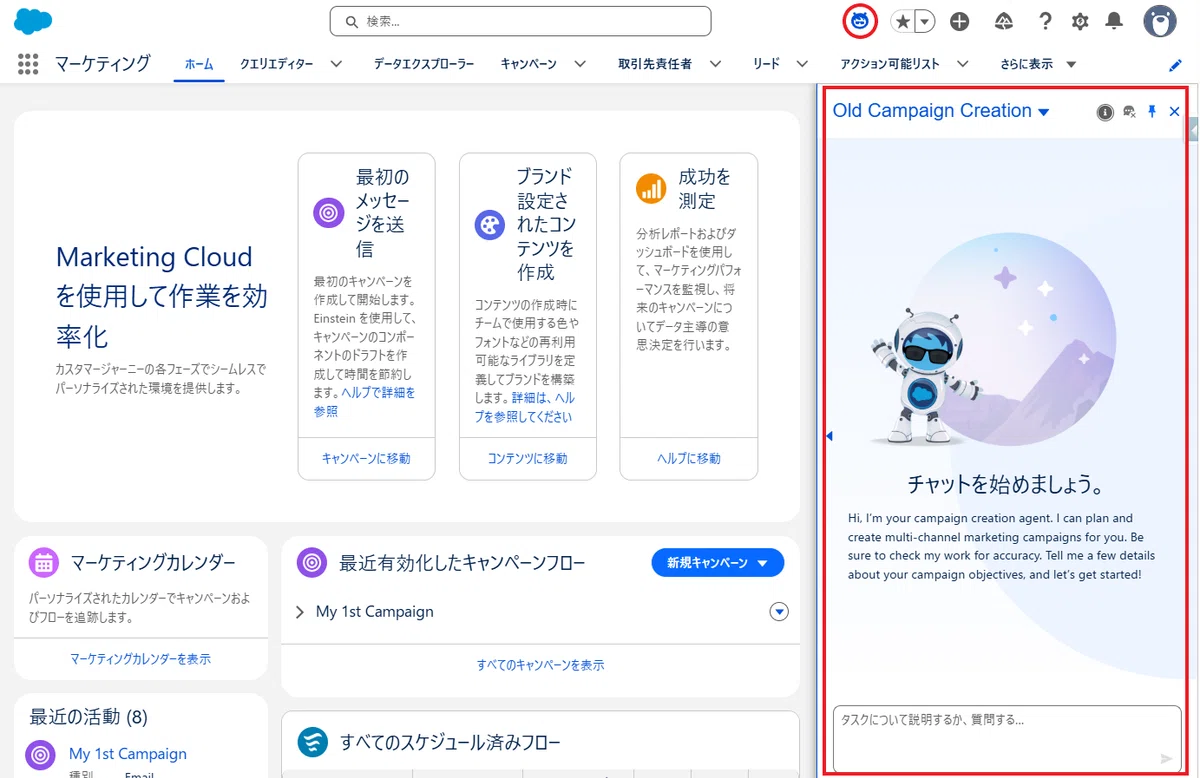Image resolution: width=1200 pixels, height=778 pixels.
Task: Open the 取引先責任者 tab
Action: [655, 64]
